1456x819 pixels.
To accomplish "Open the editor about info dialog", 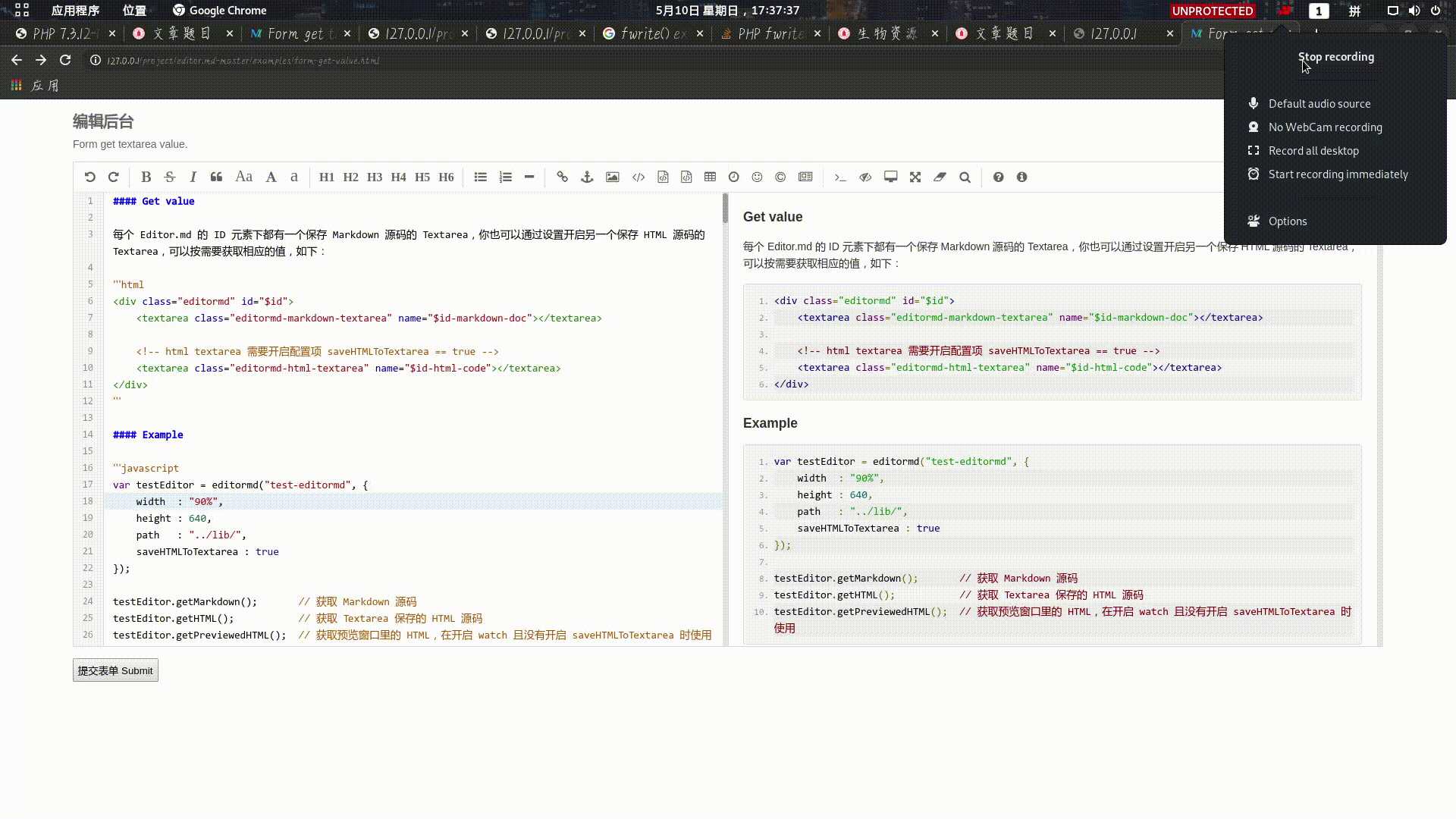I will (1021, 177).
